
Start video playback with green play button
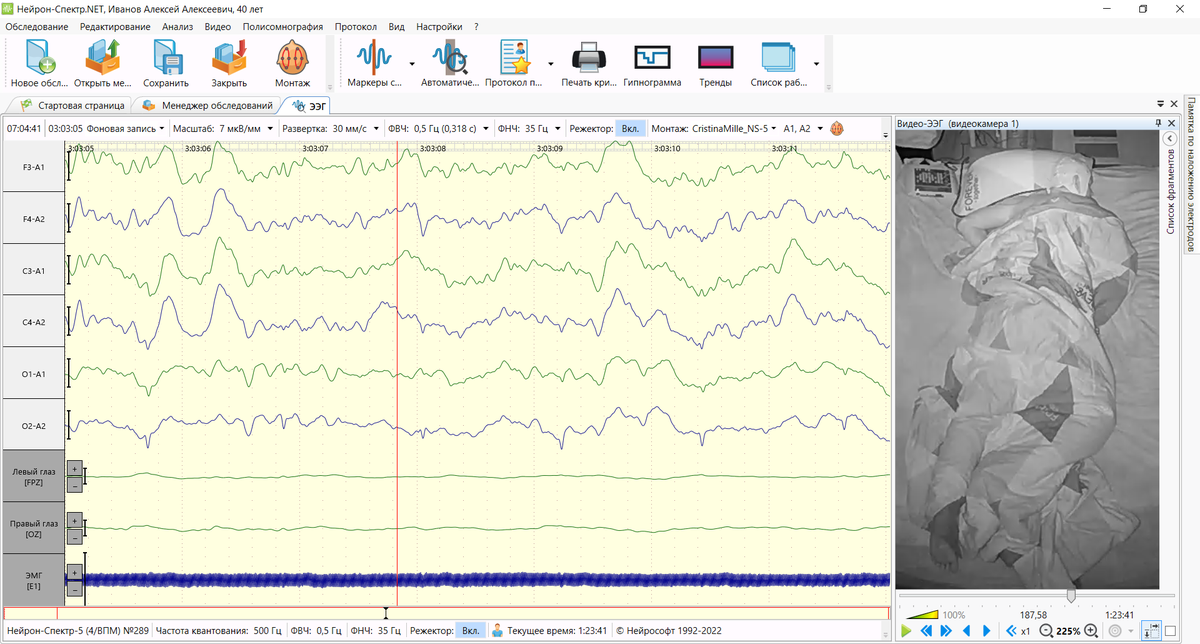[906, 631]
